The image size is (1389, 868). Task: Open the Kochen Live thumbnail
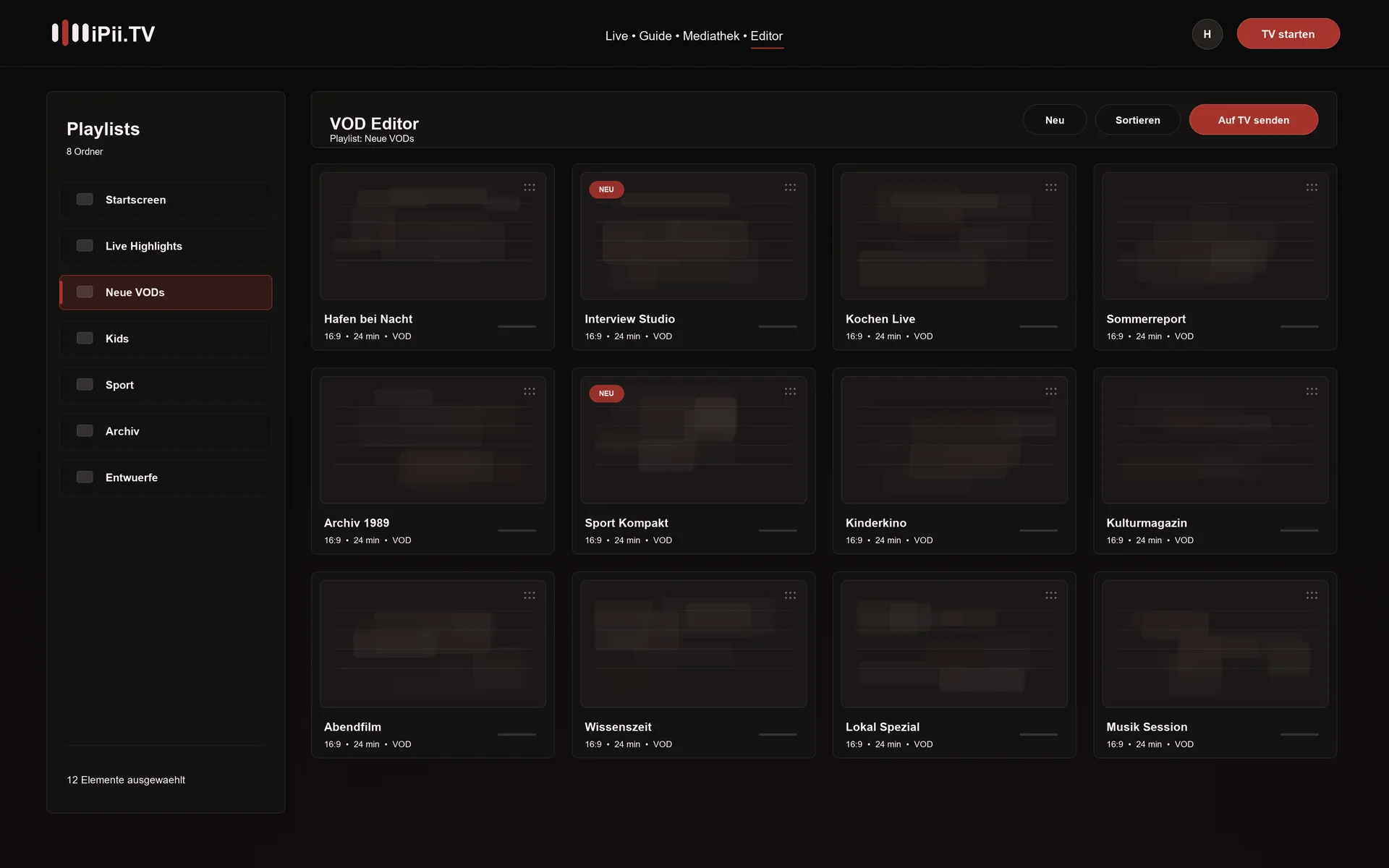954,236
